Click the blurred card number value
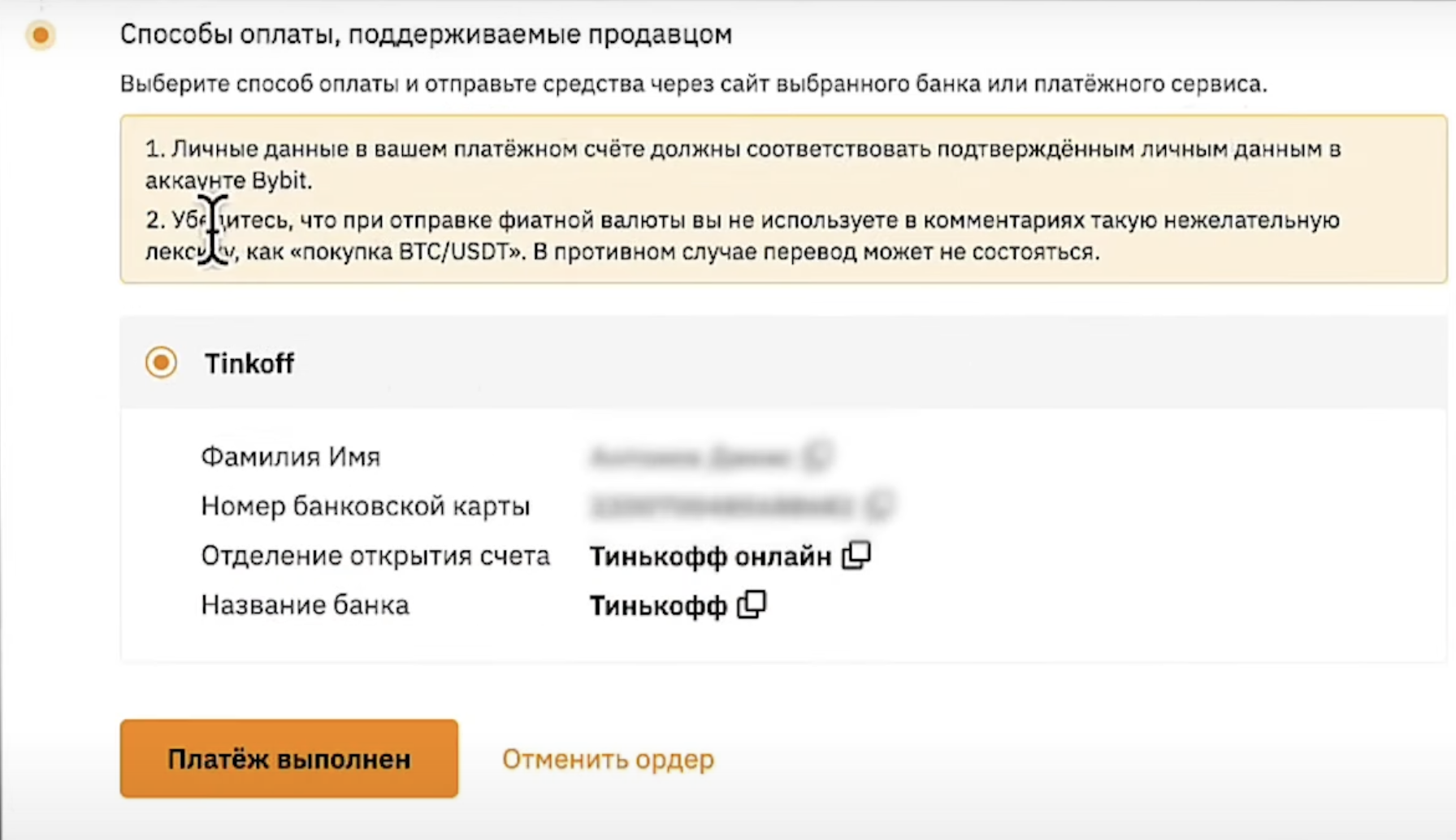 point(721,506)
